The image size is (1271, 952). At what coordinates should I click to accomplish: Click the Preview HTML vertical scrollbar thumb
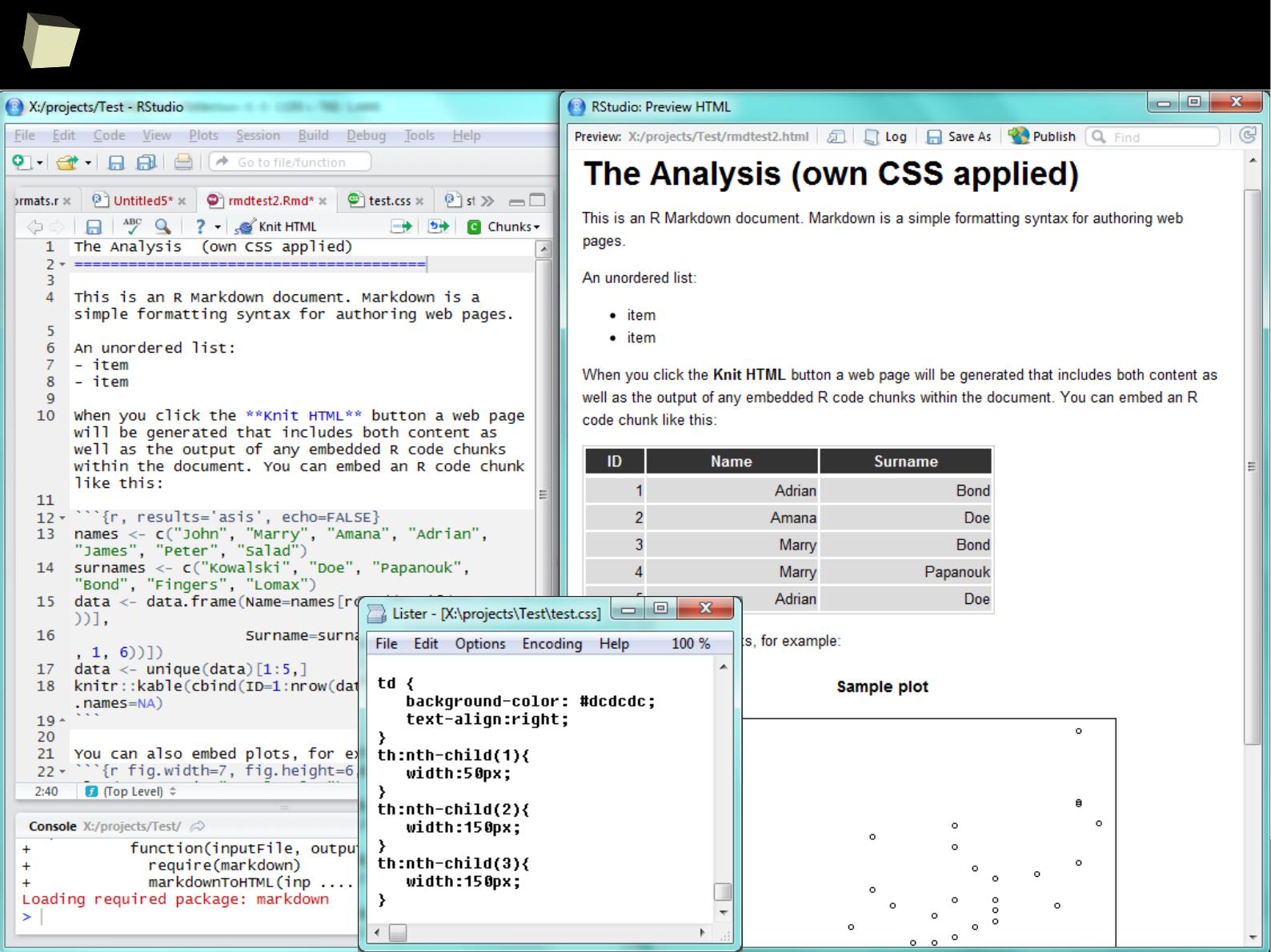pyautogui.click(x=1252, y=466)
